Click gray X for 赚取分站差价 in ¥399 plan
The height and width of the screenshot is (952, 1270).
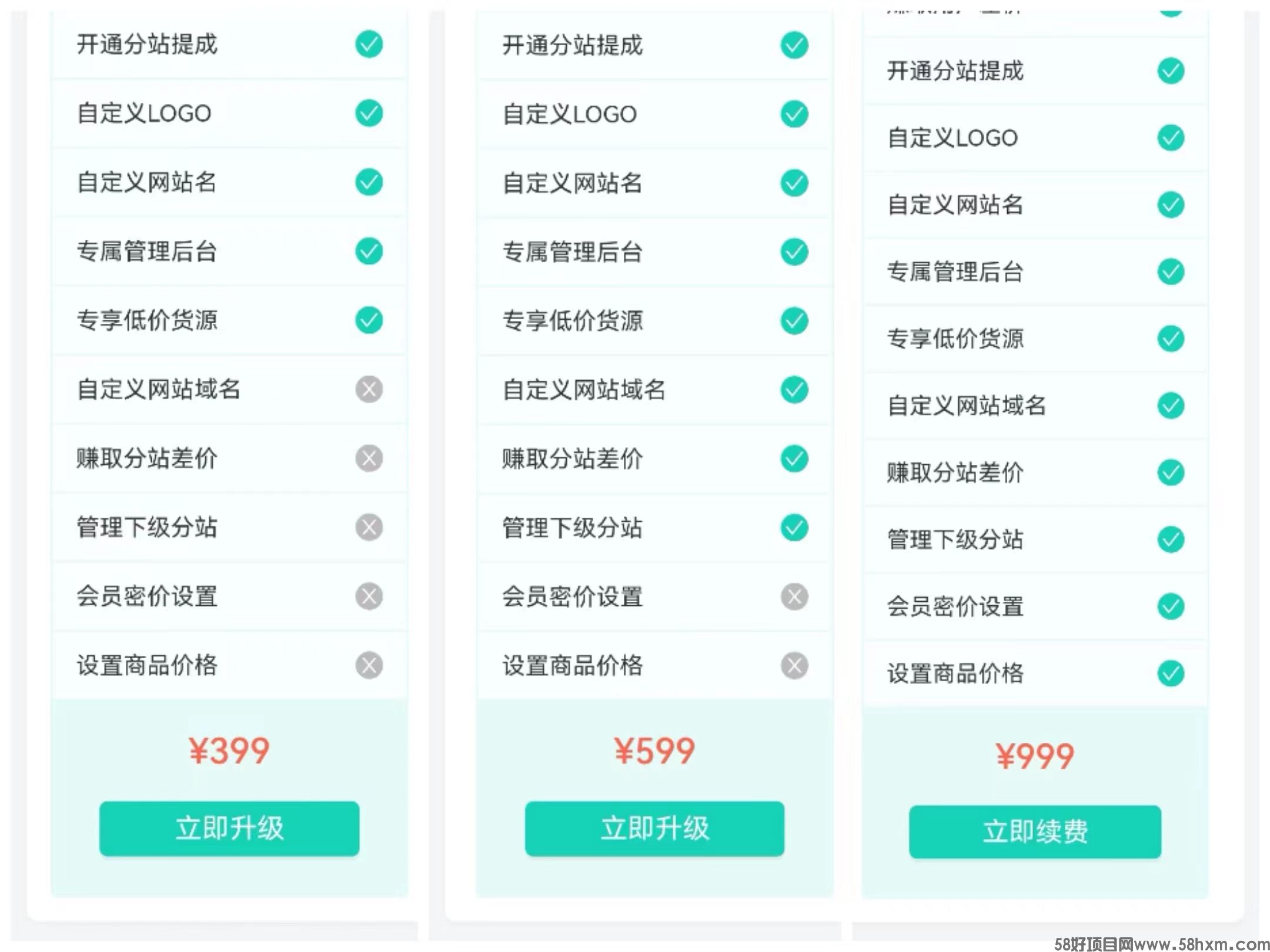(x=369, y=458)
